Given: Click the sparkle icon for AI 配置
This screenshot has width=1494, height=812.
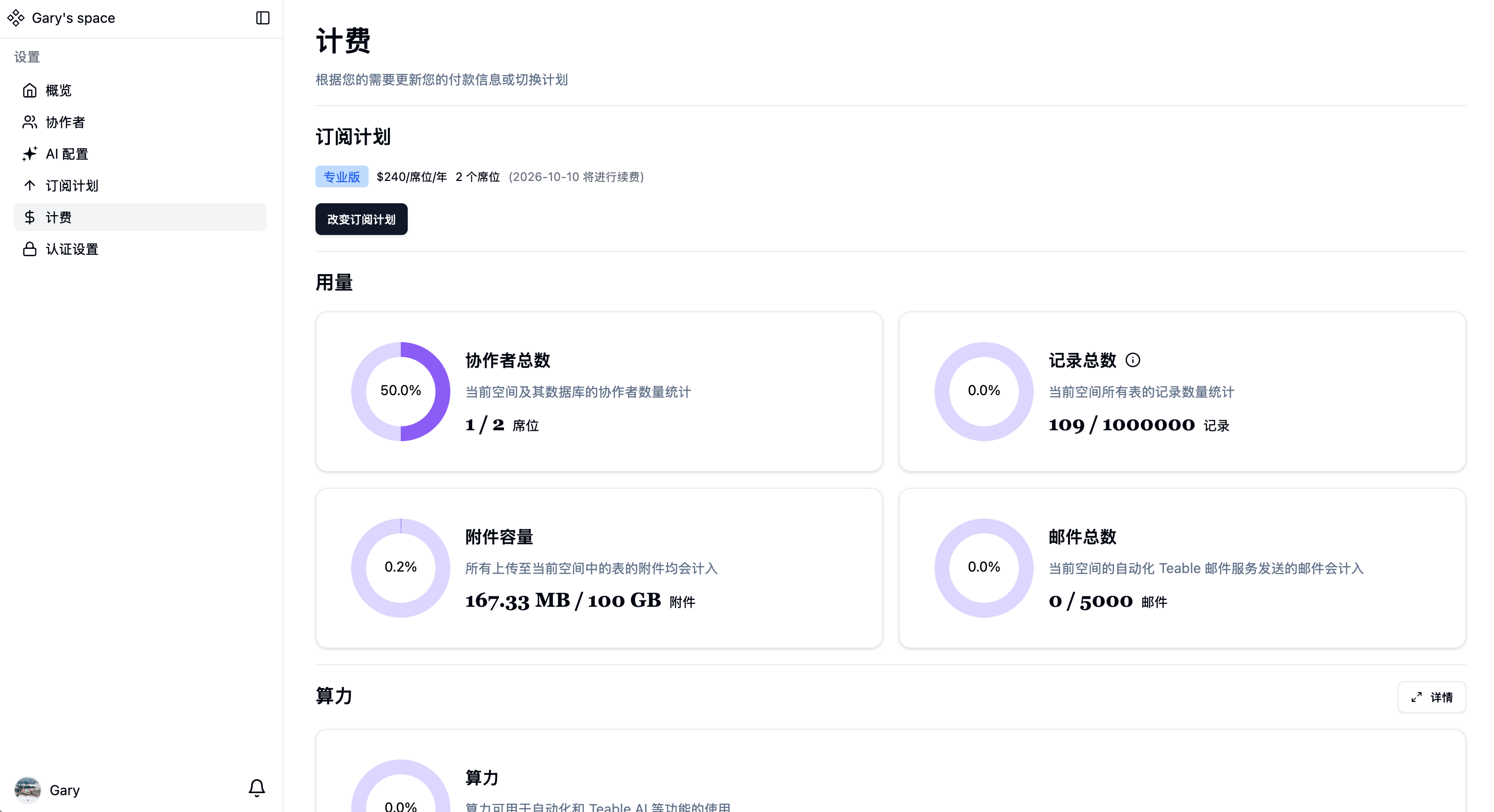Looking at the screenshot, I should (x=30, y=154).
